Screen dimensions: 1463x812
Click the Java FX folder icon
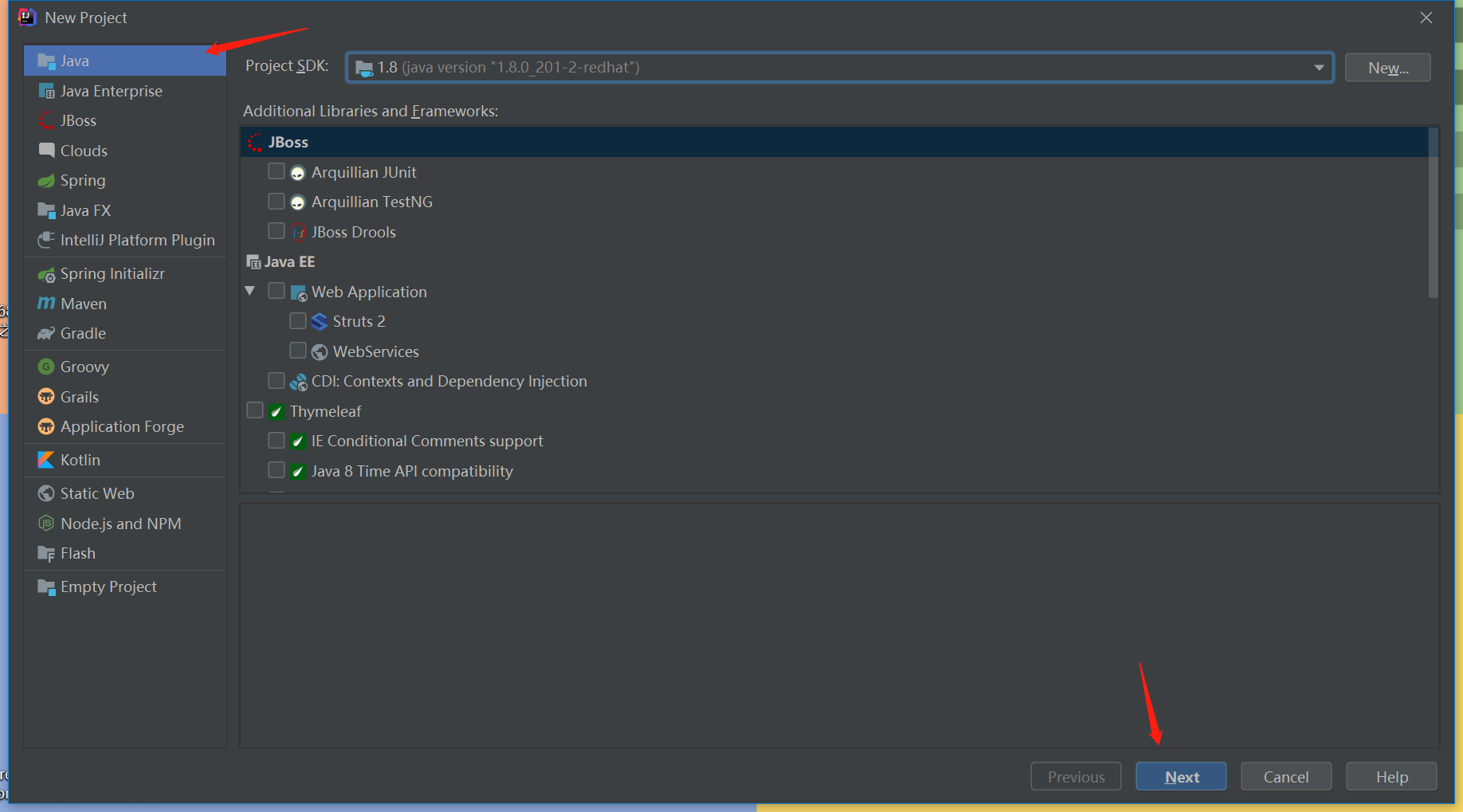click(x=46, y=210)
